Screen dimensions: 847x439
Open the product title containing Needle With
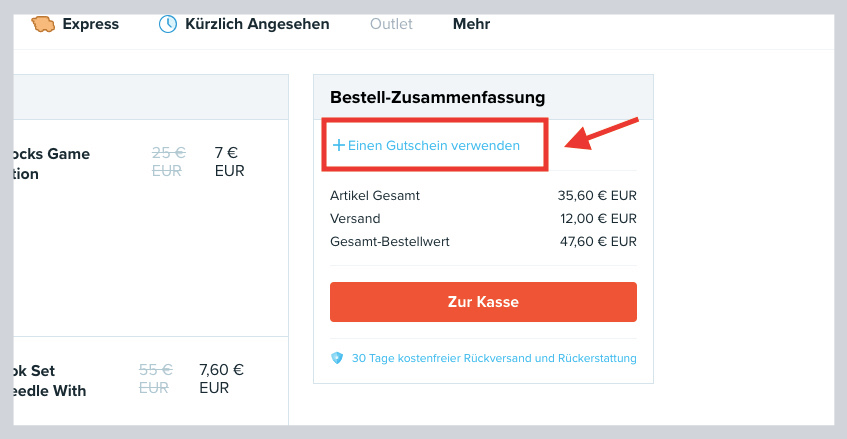(x=51, y=390)
